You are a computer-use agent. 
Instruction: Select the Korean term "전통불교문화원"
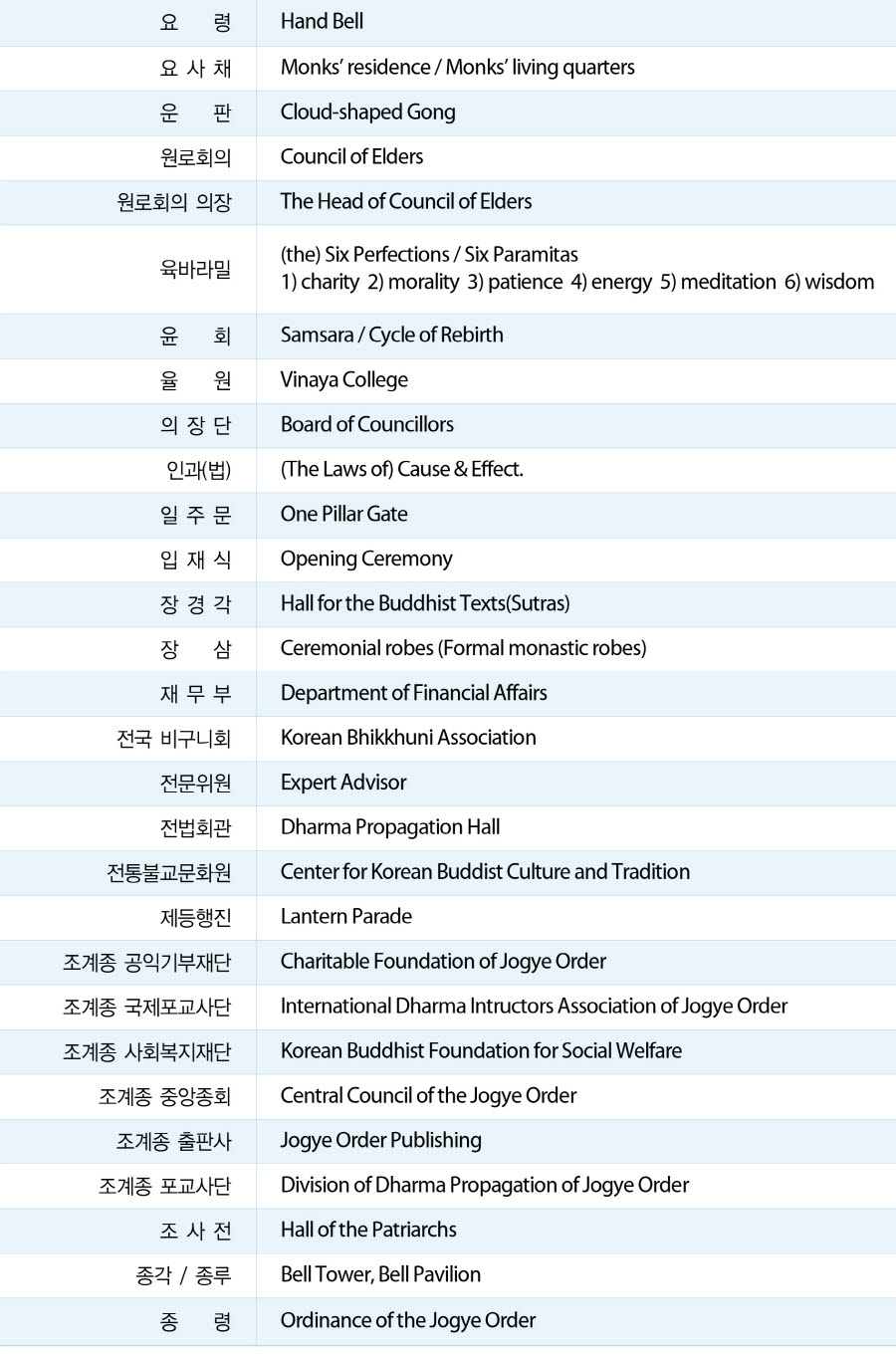pos(169,873)
